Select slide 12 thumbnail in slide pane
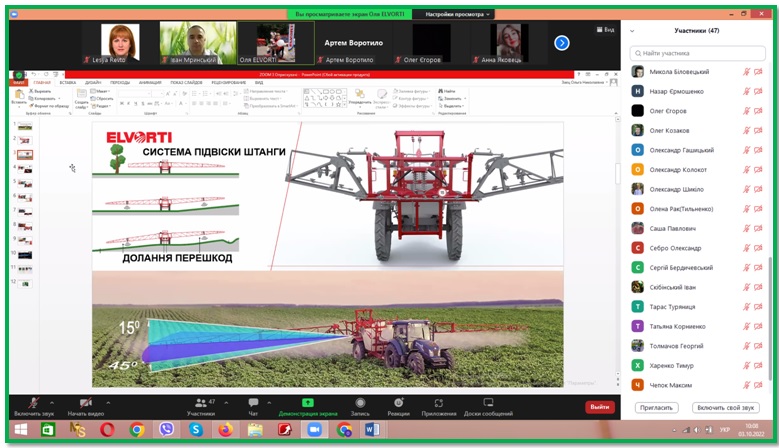The width and height of the screenshot is (779, 448). tap(25, 284)
